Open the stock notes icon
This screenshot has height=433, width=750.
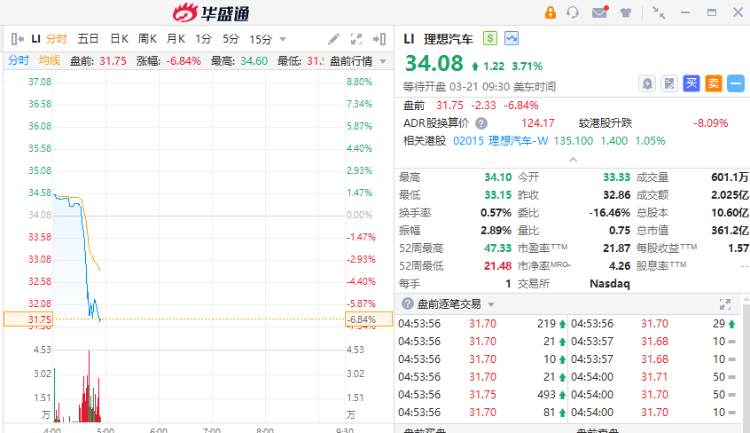click(669, 83)
